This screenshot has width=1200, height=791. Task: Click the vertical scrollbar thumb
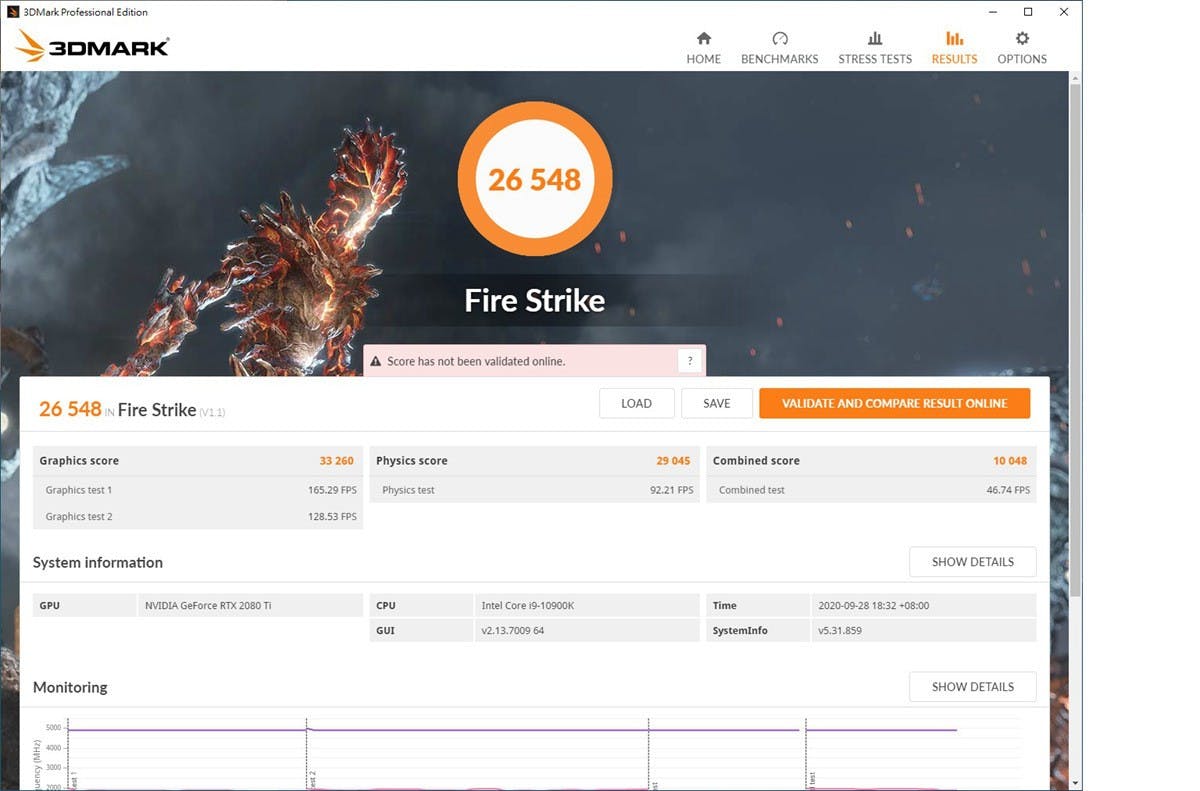tap(1075, 340)
